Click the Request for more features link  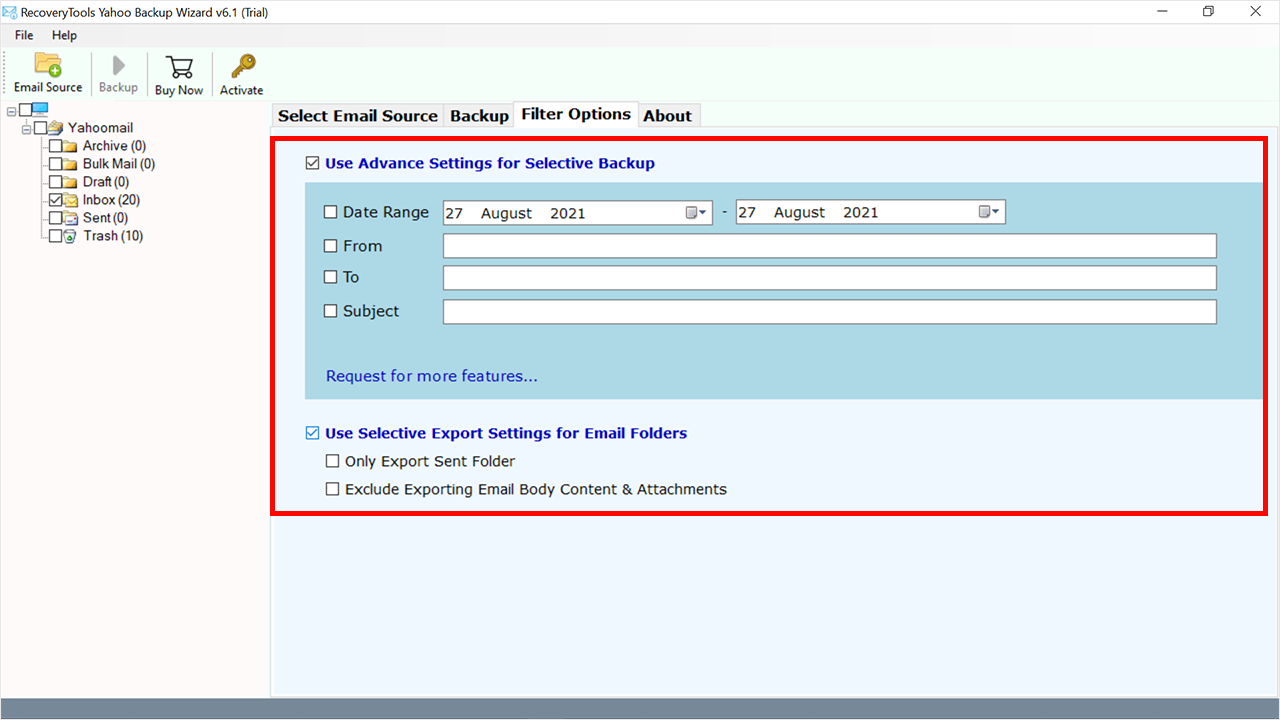tap(432, 376)
